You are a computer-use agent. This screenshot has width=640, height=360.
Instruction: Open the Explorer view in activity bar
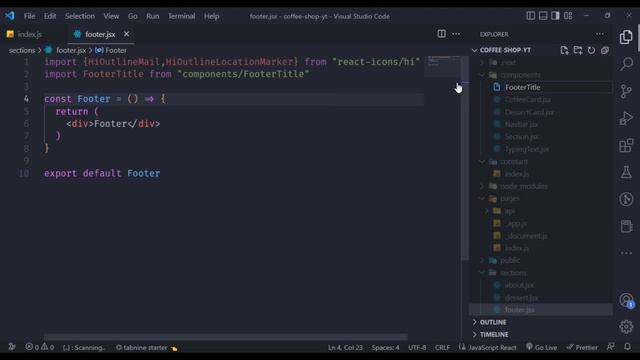(626, 37)
